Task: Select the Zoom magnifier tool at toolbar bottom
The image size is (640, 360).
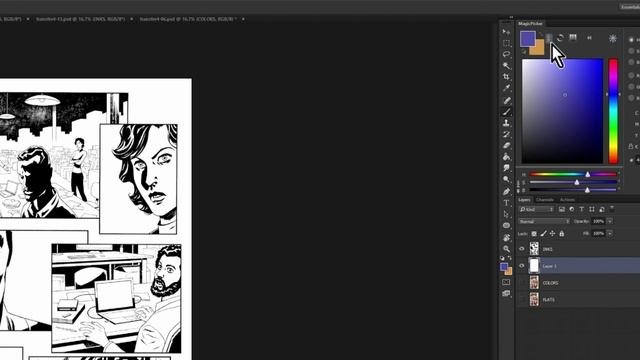Action: (x=506, y=249)
